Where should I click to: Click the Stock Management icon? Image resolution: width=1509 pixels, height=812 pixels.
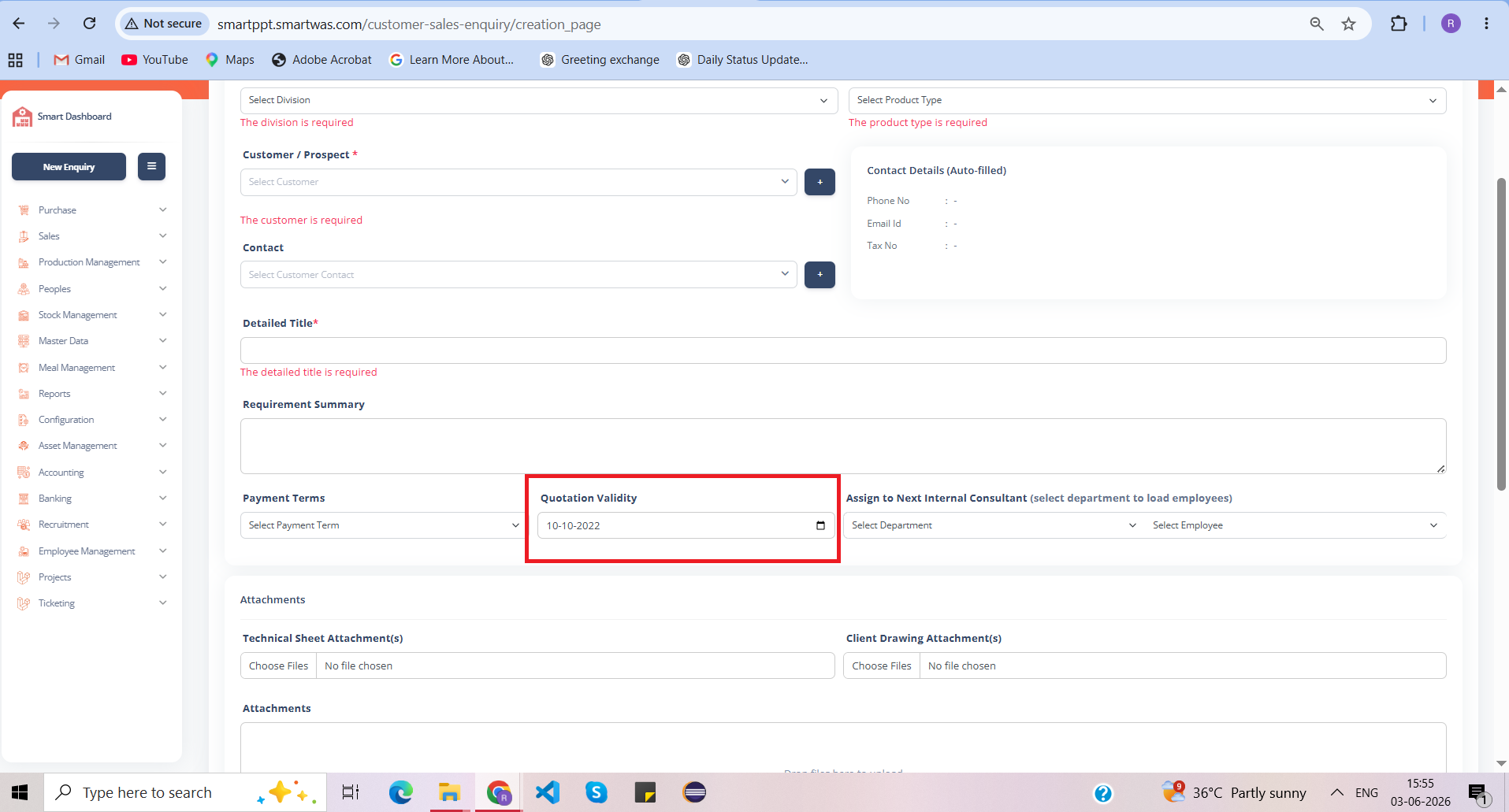tap(24, 315)
